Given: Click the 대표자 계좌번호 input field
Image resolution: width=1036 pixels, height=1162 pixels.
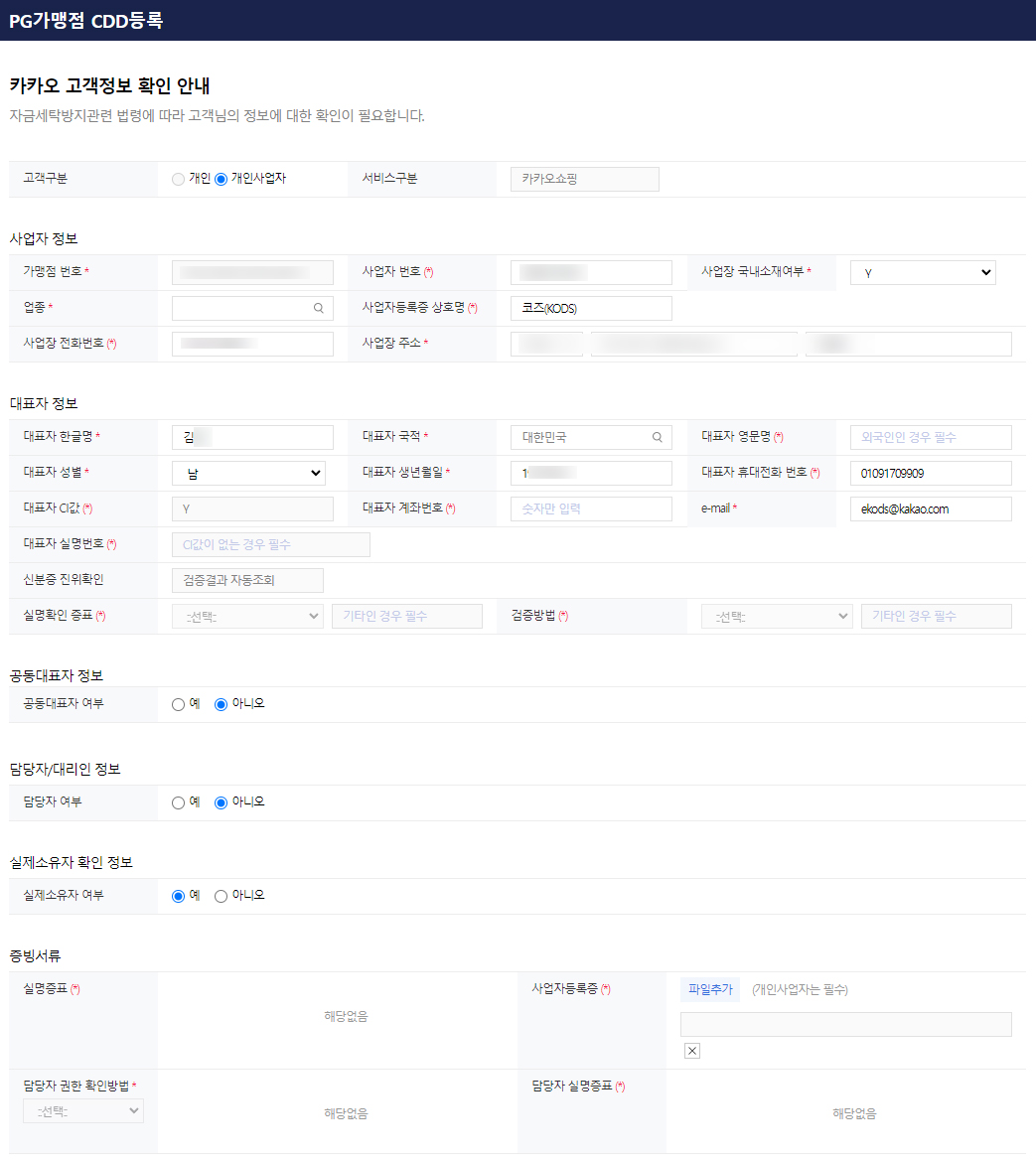Looking at the screenshot, I should (591, 509).
